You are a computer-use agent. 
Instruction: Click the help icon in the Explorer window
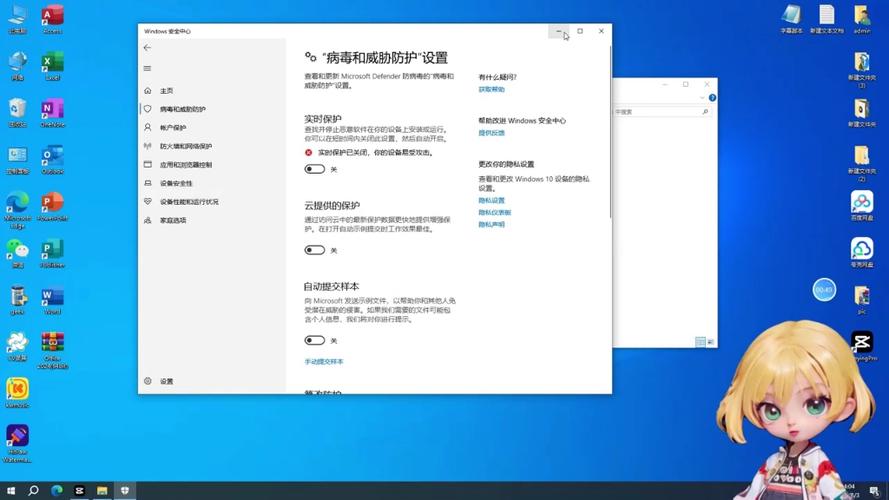pyautogui.click(x=712, y=98)
